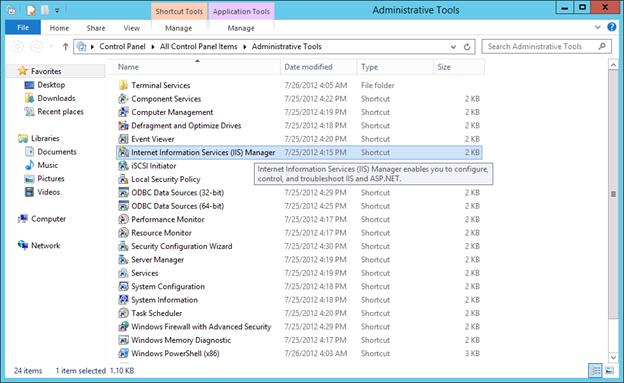Open Recent places in navigation pane
624x383 pixels.
click(60, 112)
